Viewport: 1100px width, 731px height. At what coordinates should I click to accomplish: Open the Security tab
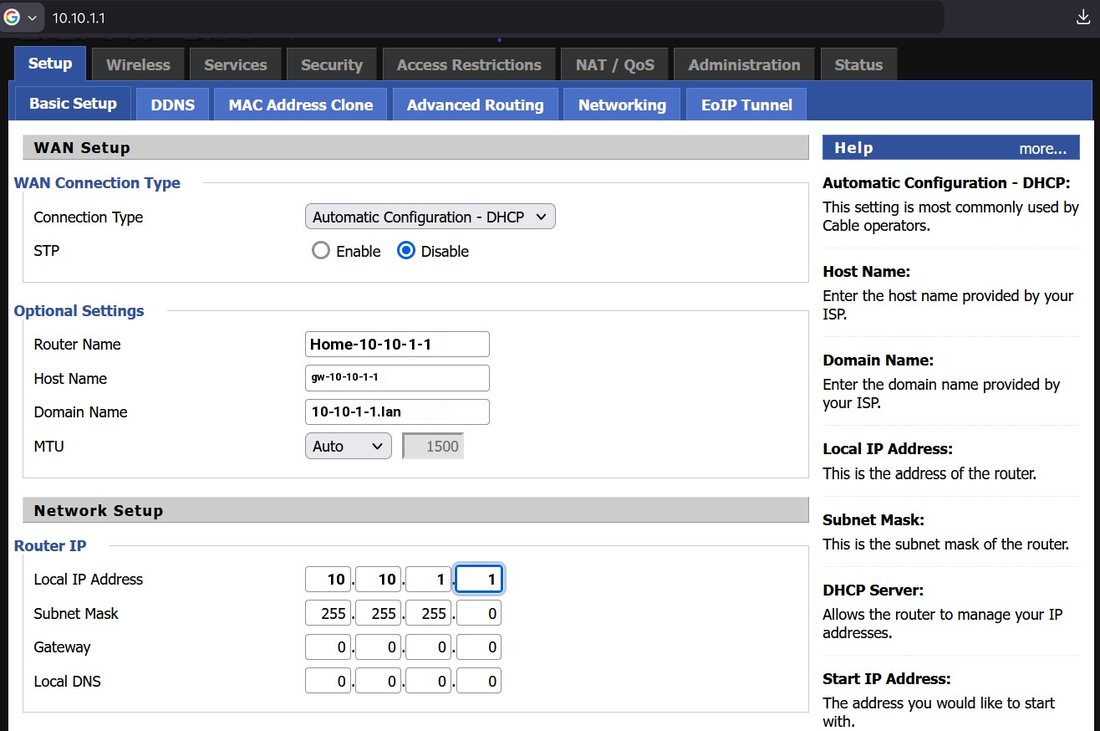[x=332, y=65]
